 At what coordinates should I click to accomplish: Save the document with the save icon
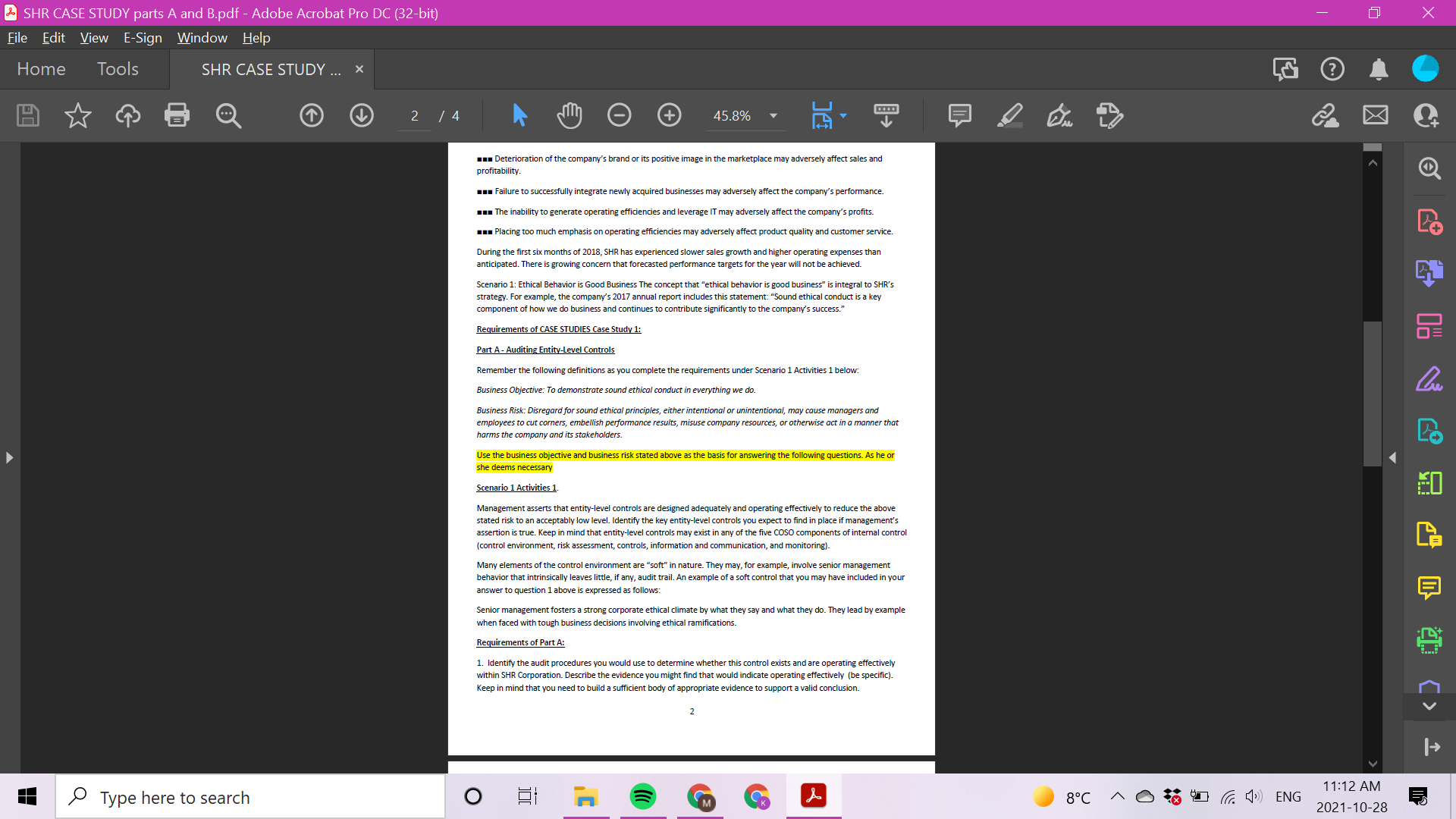click(x=27, y=115)
